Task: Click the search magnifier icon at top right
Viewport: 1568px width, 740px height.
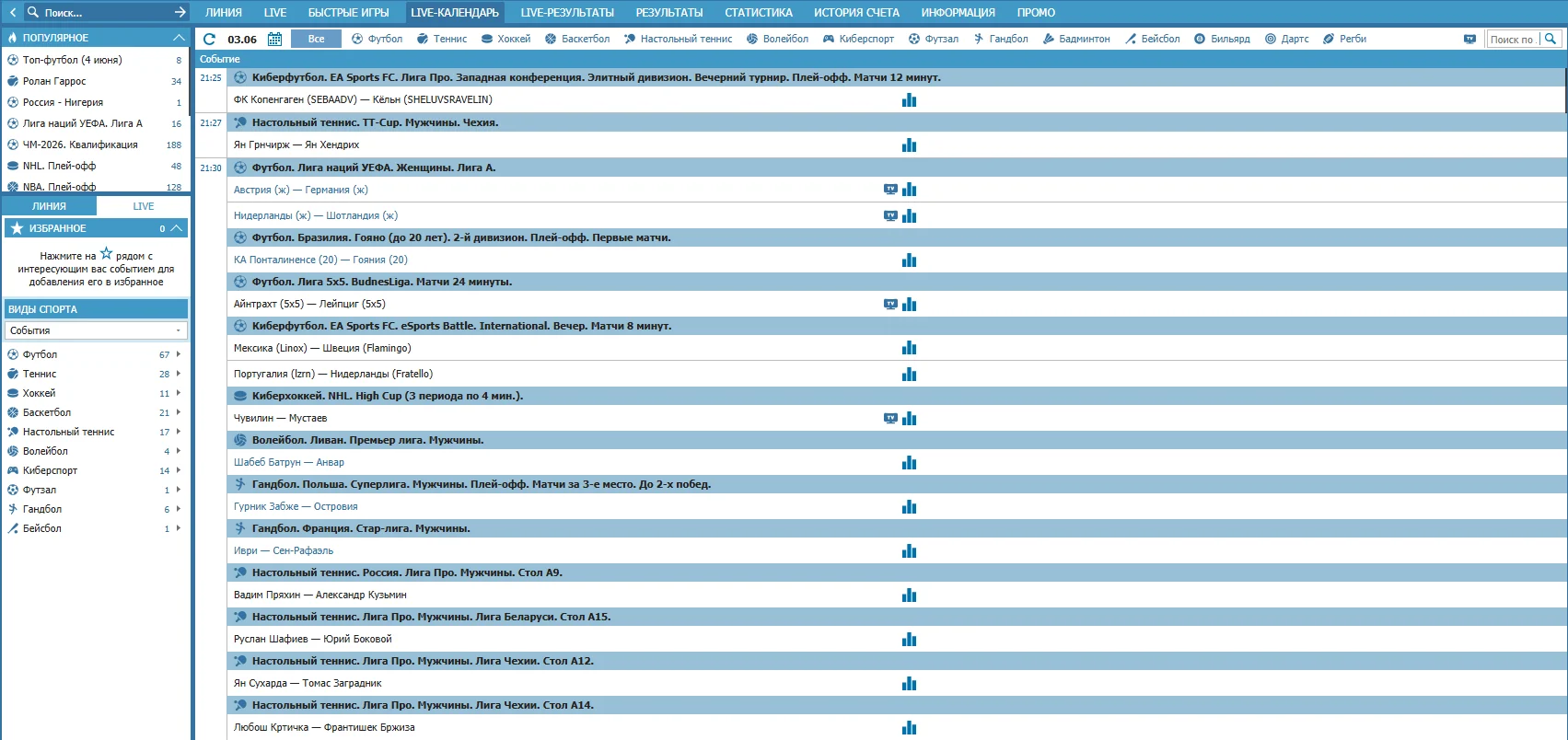Action: (x=1551, y=39)
